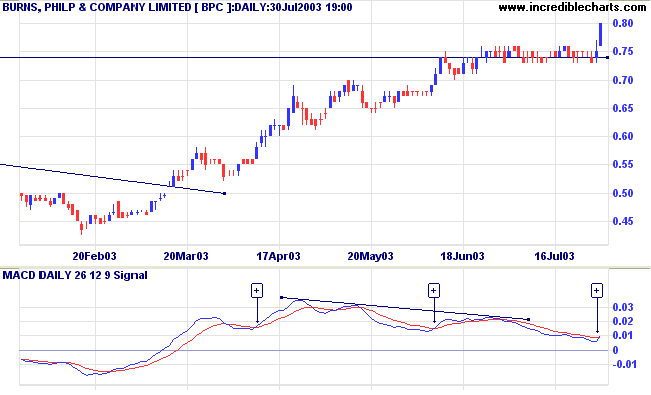Grab the end handle of the descending price trendline
This screenshot has height=395, width=651.
point(225,193)
